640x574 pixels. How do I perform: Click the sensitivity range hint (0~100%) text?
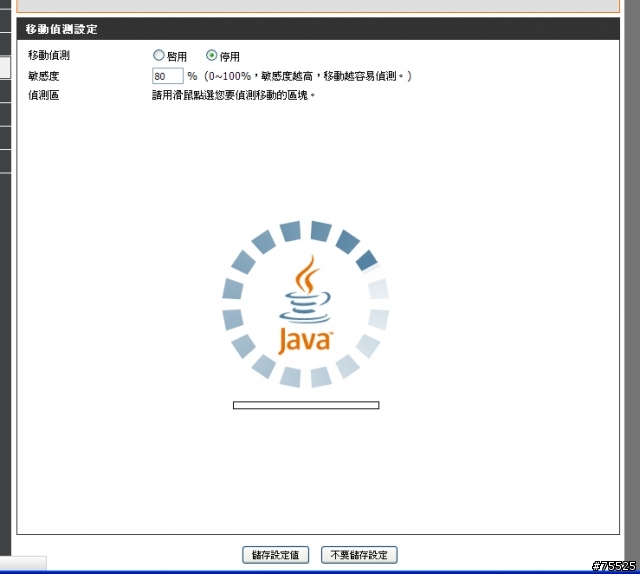point(308,76)
